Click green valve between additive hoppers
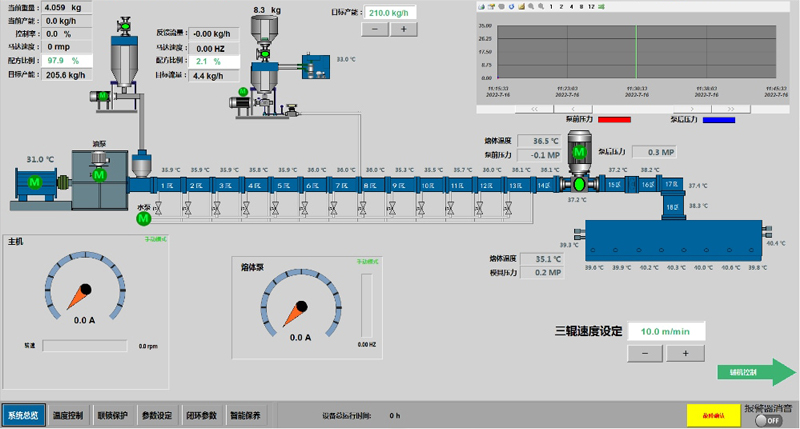The width and height of the screenshot is (800, 429). pos(265,53)
